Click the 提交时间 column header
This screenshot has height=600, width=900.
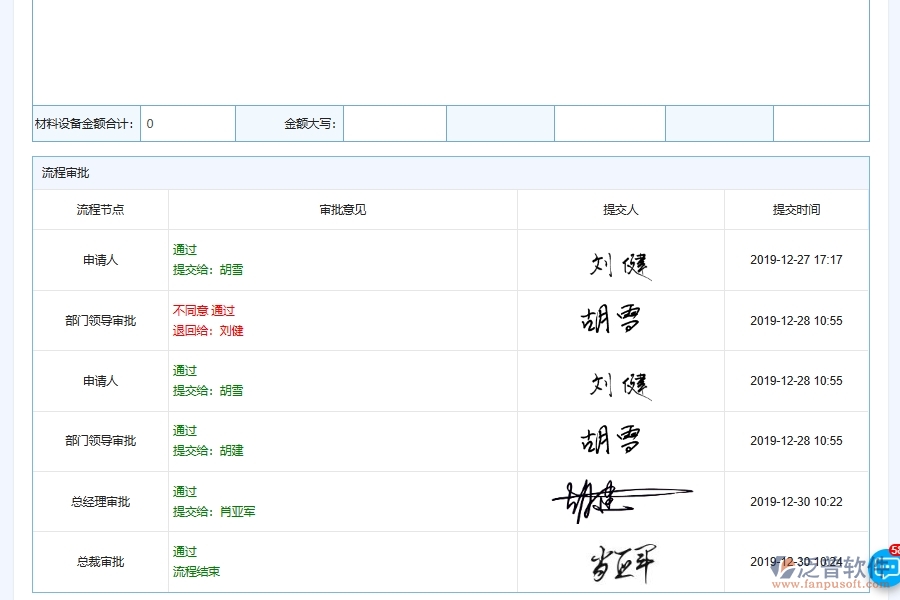click(x=796, y=209)
